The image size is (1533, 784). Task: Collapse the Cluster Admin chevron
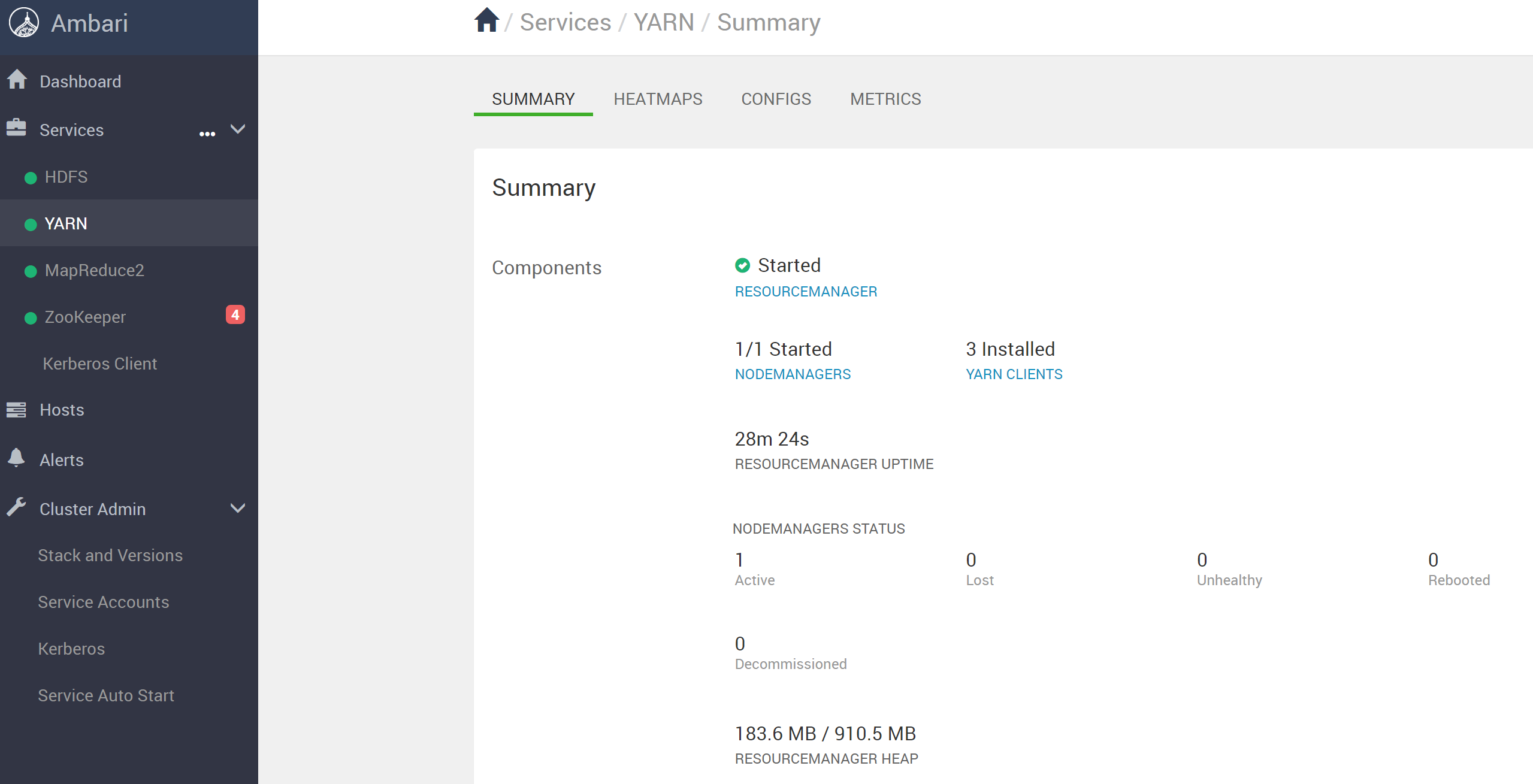pyautogui.click(x=238, y=508)
